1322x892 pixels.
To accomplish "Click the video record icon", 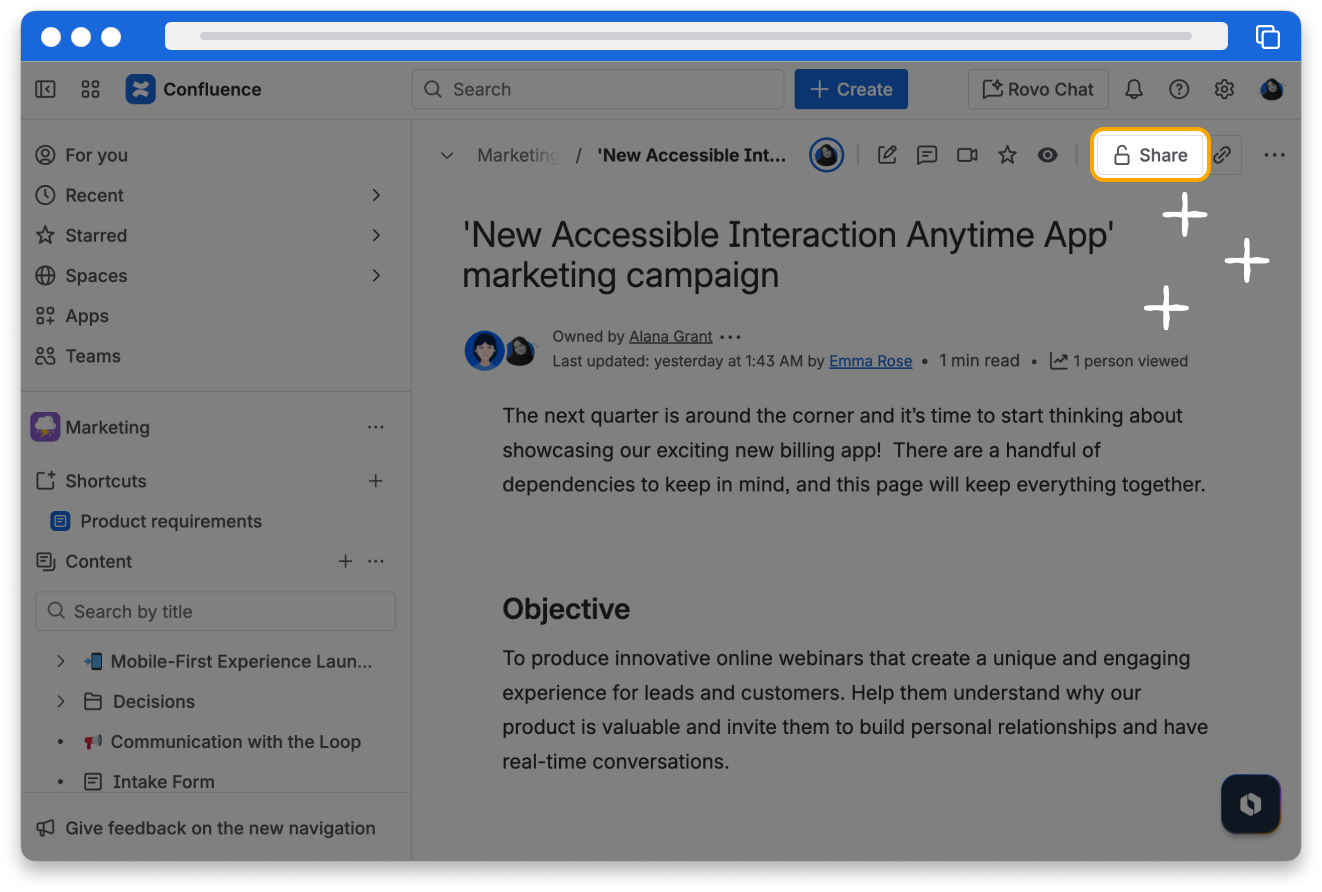I will coord(967,155).
